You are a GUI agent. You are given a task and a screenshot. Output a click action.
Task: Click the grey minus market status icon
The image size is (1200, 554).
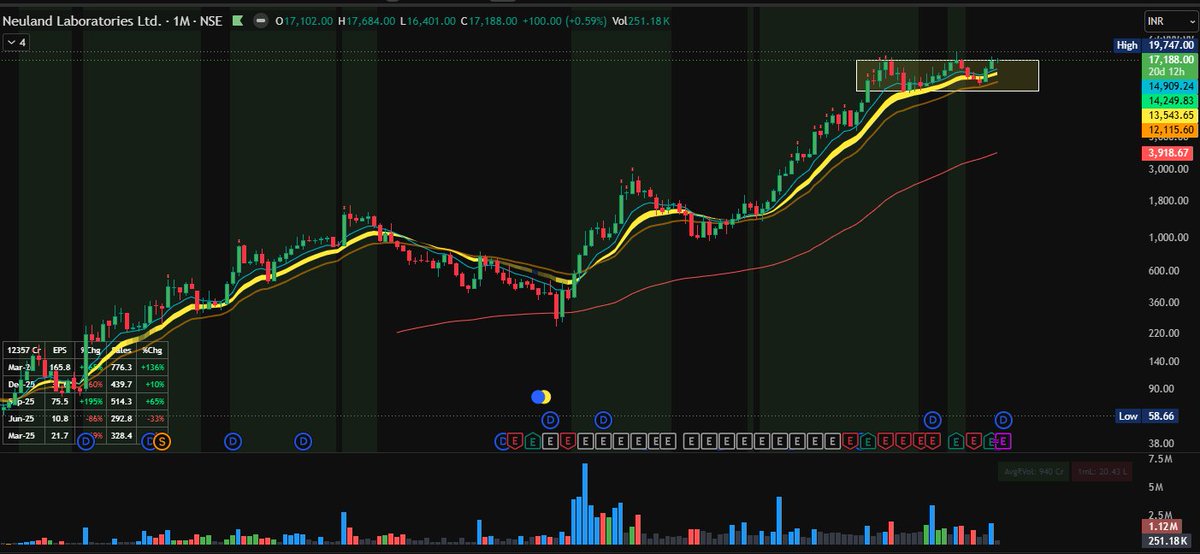261,20
